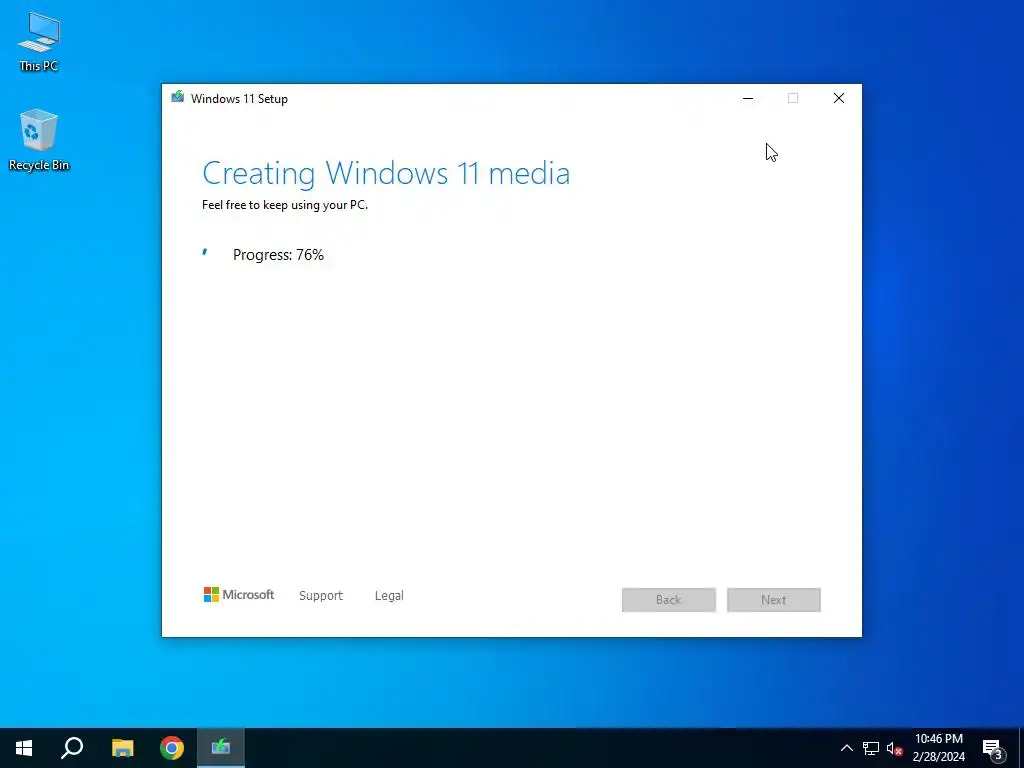Close the Windows 11 Setup window

click(x=839, y=98)
